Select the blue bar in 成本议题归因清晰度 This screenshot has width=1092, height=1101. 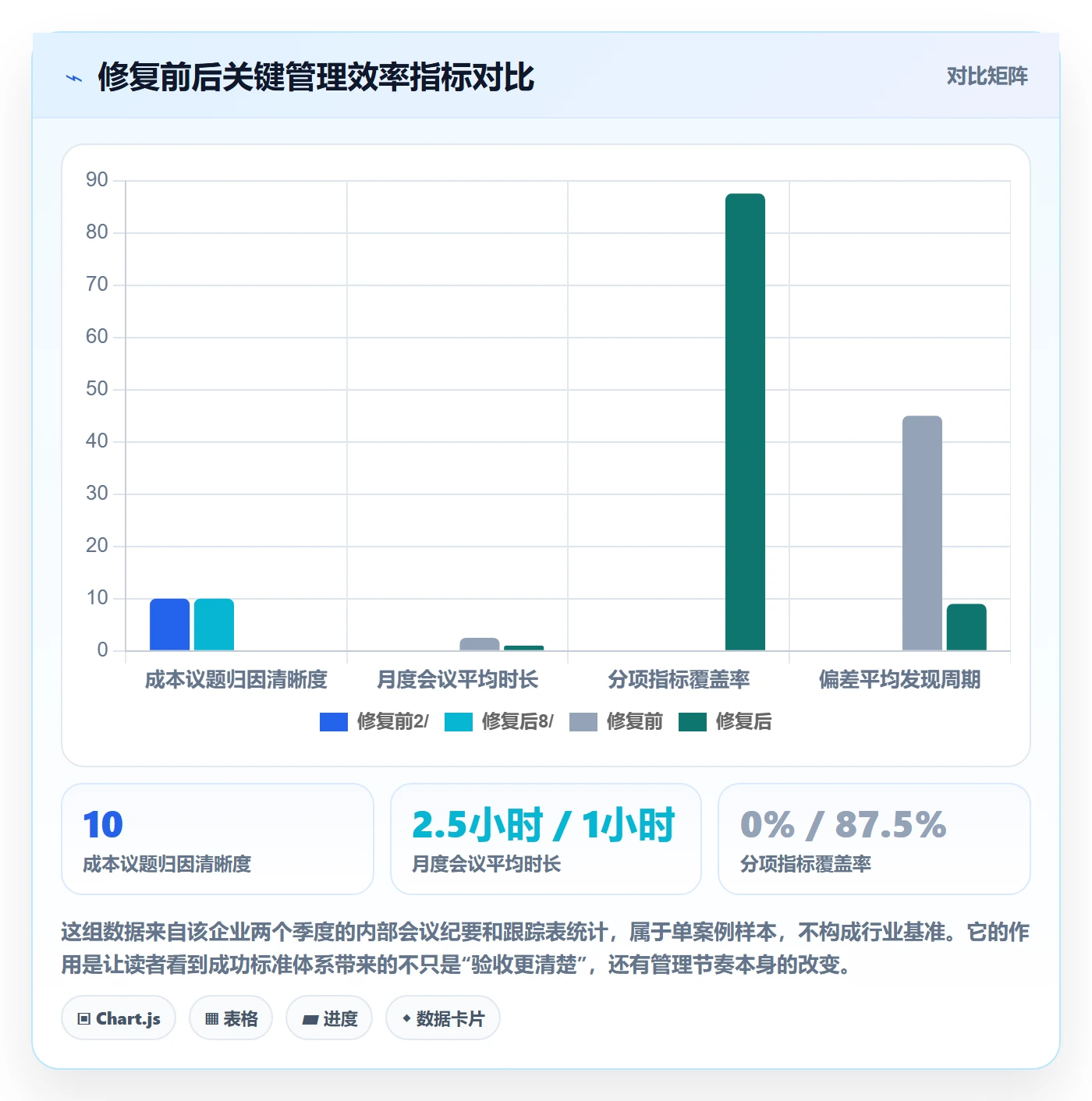[170, 625]
